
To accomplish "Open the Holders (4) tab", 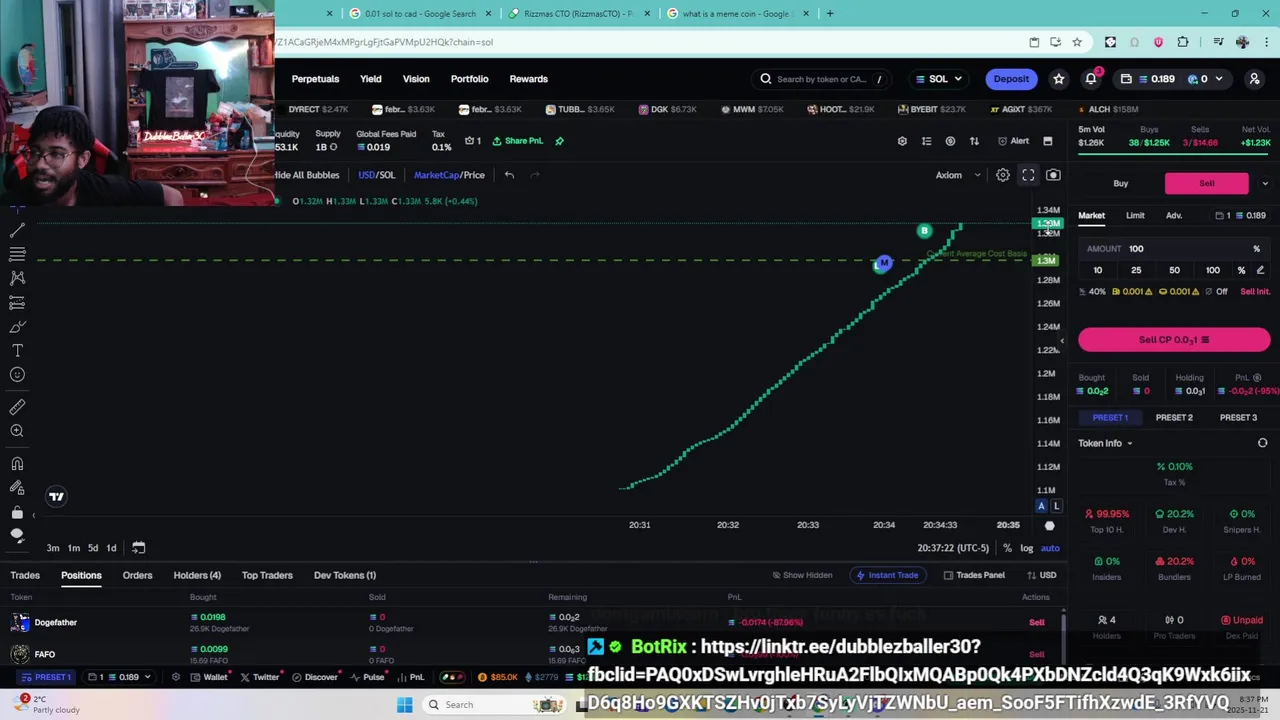I will [197, 576].
